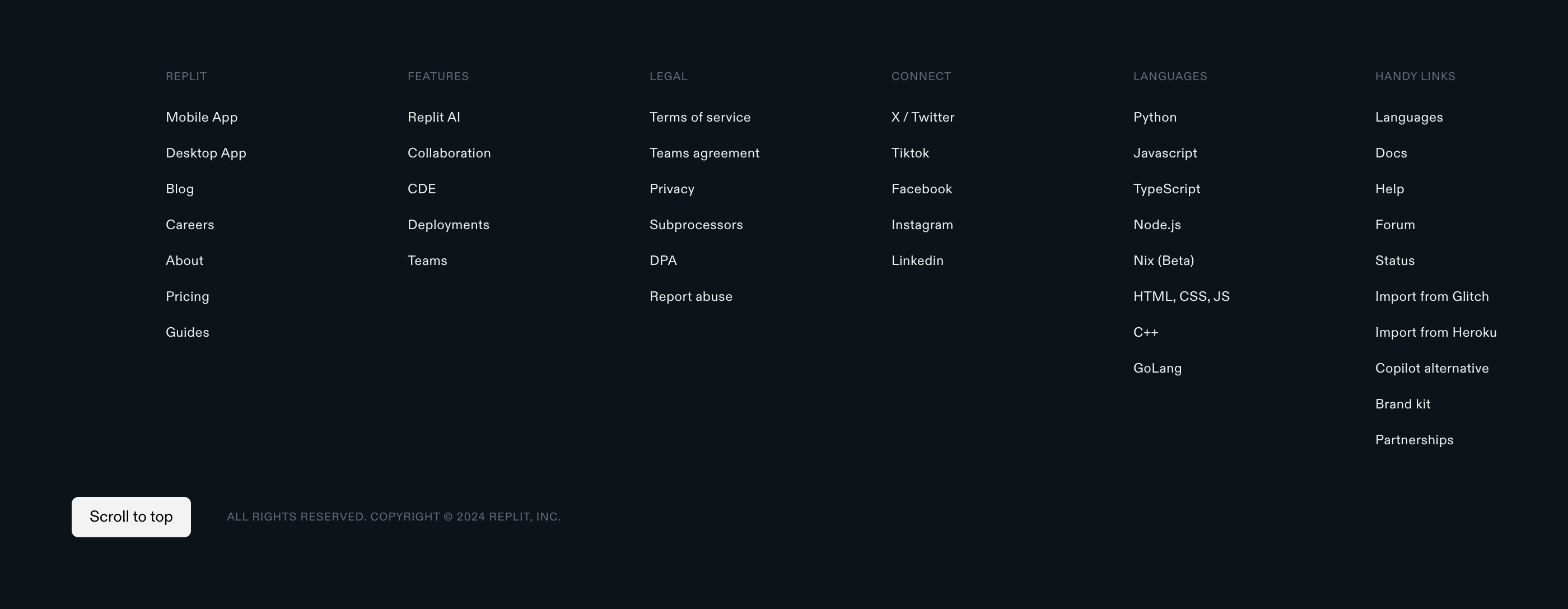The height and width of the screenshot is (609, 1568).
Task: Open the Replit AI feature page
Action: [433, 117]
